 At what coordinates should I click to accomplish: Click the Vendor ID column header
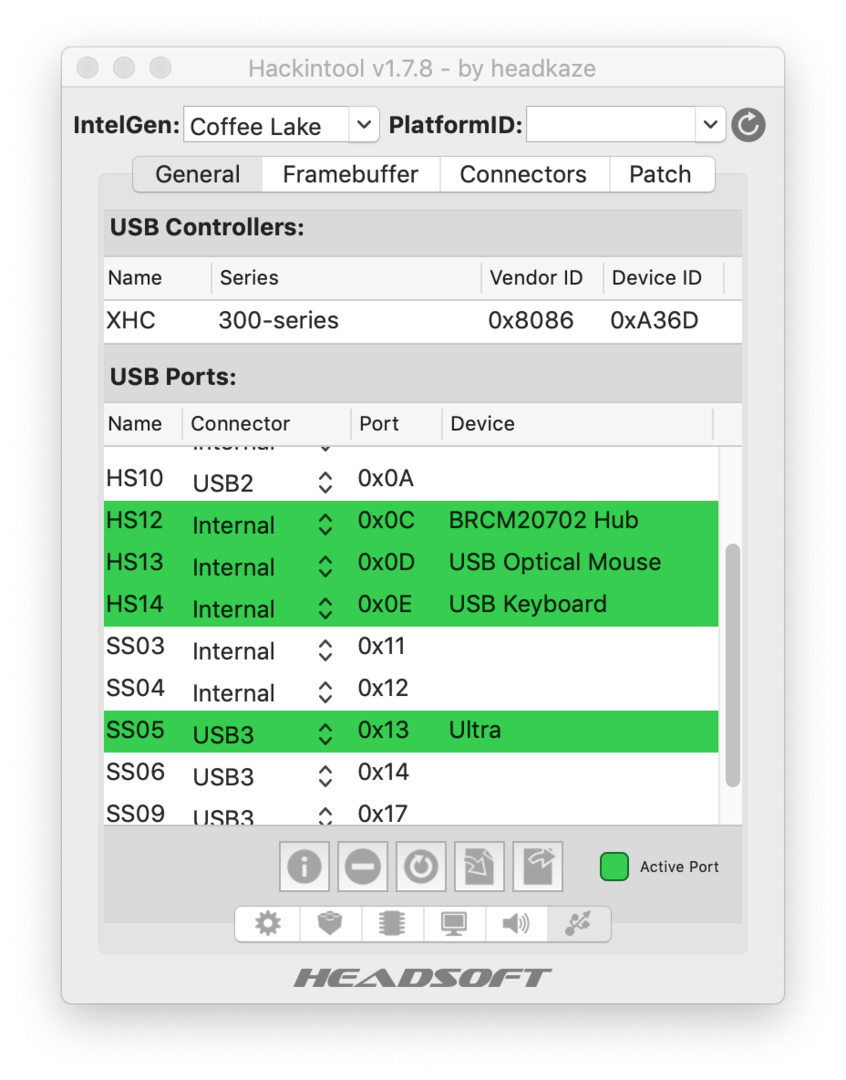point(542,278)
